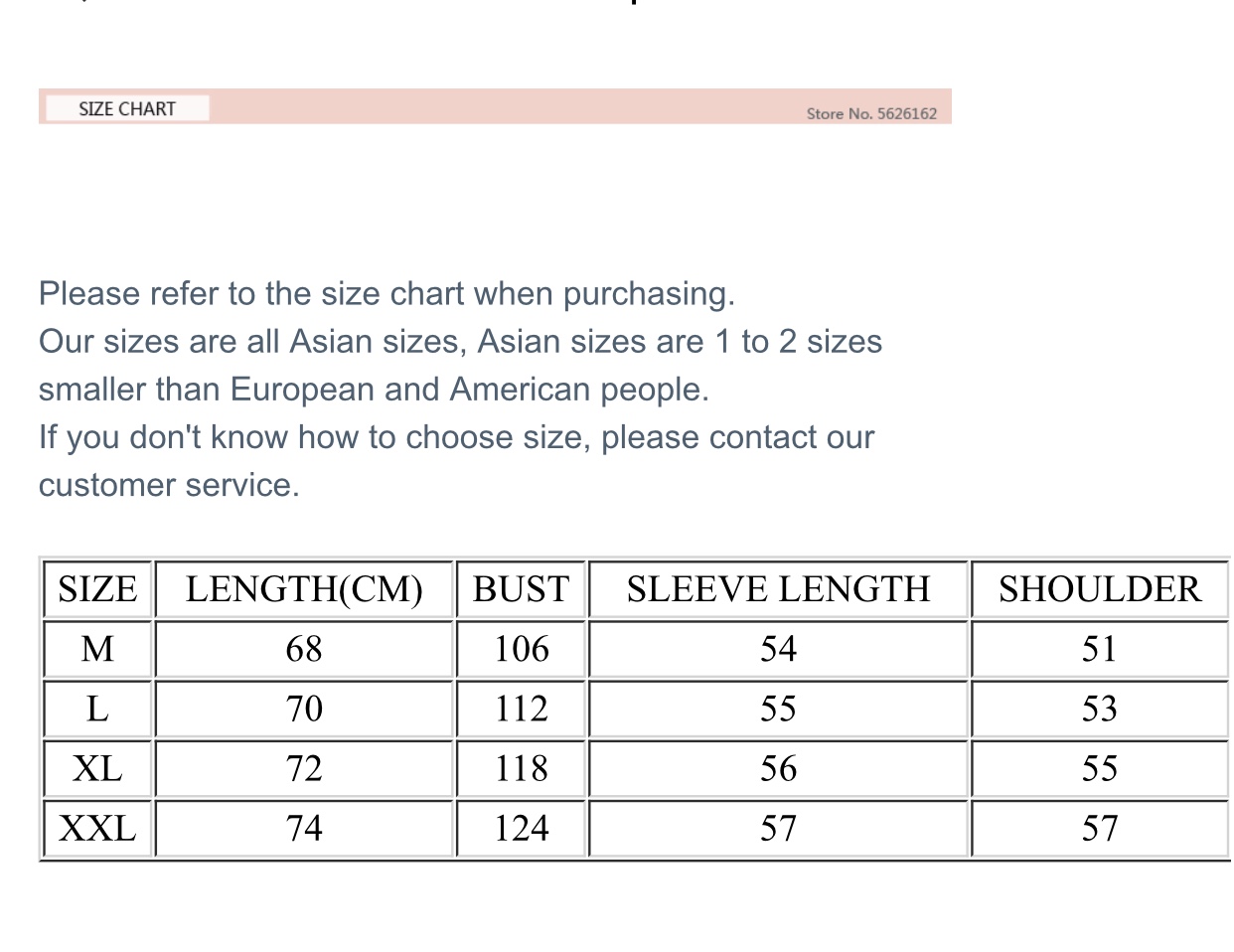Select the SIZE column header
The image size is (1234, 952).
97,589
